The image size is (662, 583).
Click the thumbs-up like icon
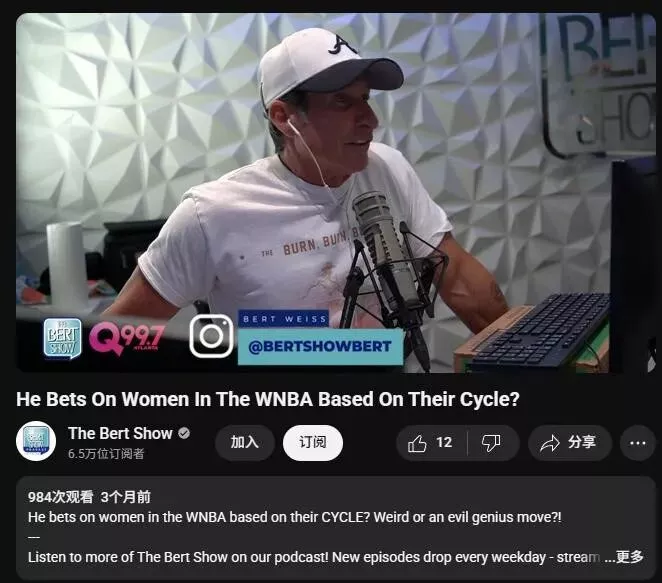[x=417, y=443]
